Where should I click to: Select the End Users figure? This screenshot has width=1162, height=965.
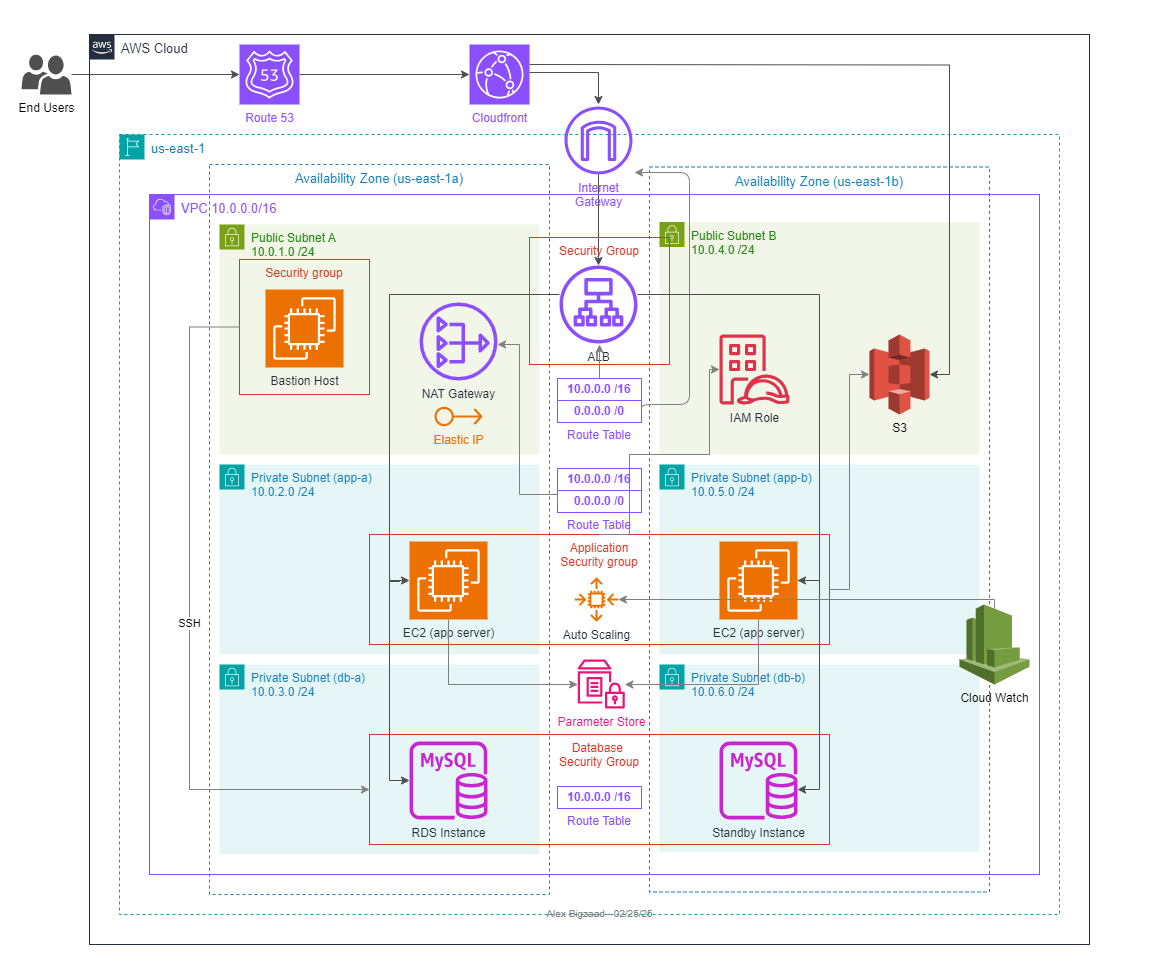(45, 73)
